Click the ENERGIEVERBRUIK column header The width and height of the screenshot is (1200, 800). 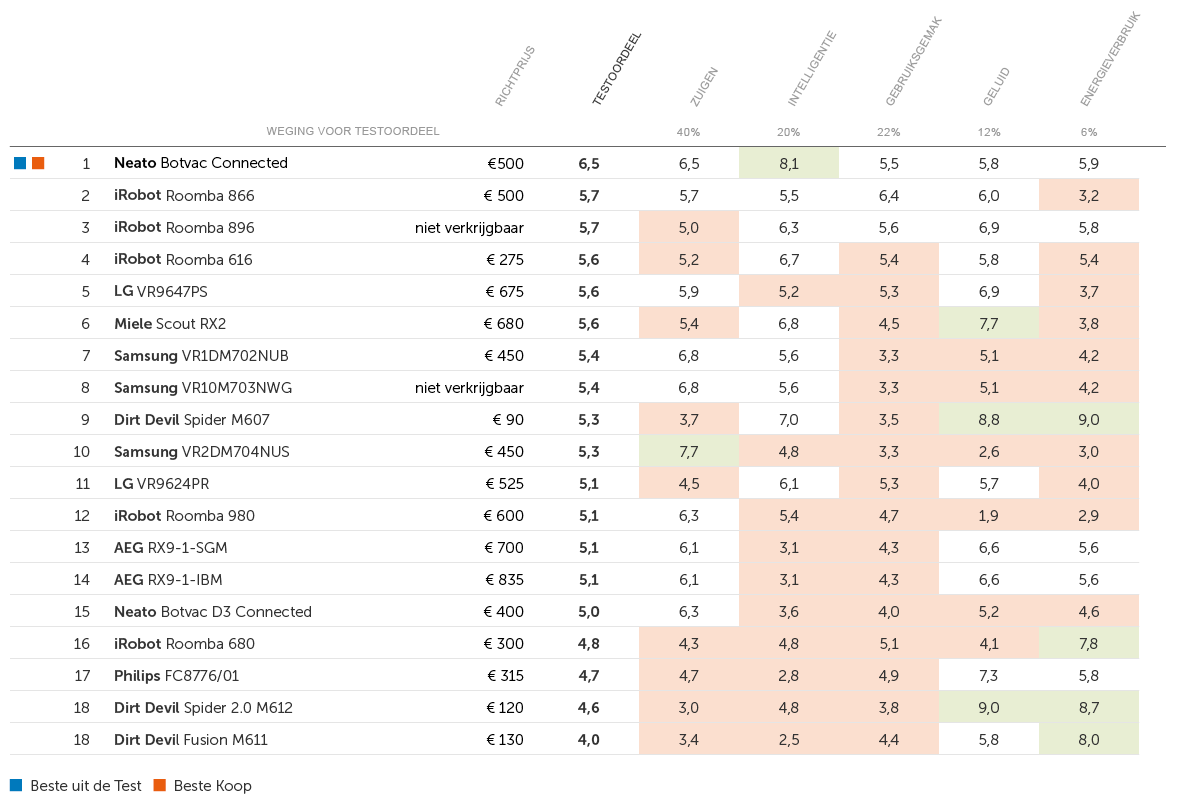click(1110, 59)
